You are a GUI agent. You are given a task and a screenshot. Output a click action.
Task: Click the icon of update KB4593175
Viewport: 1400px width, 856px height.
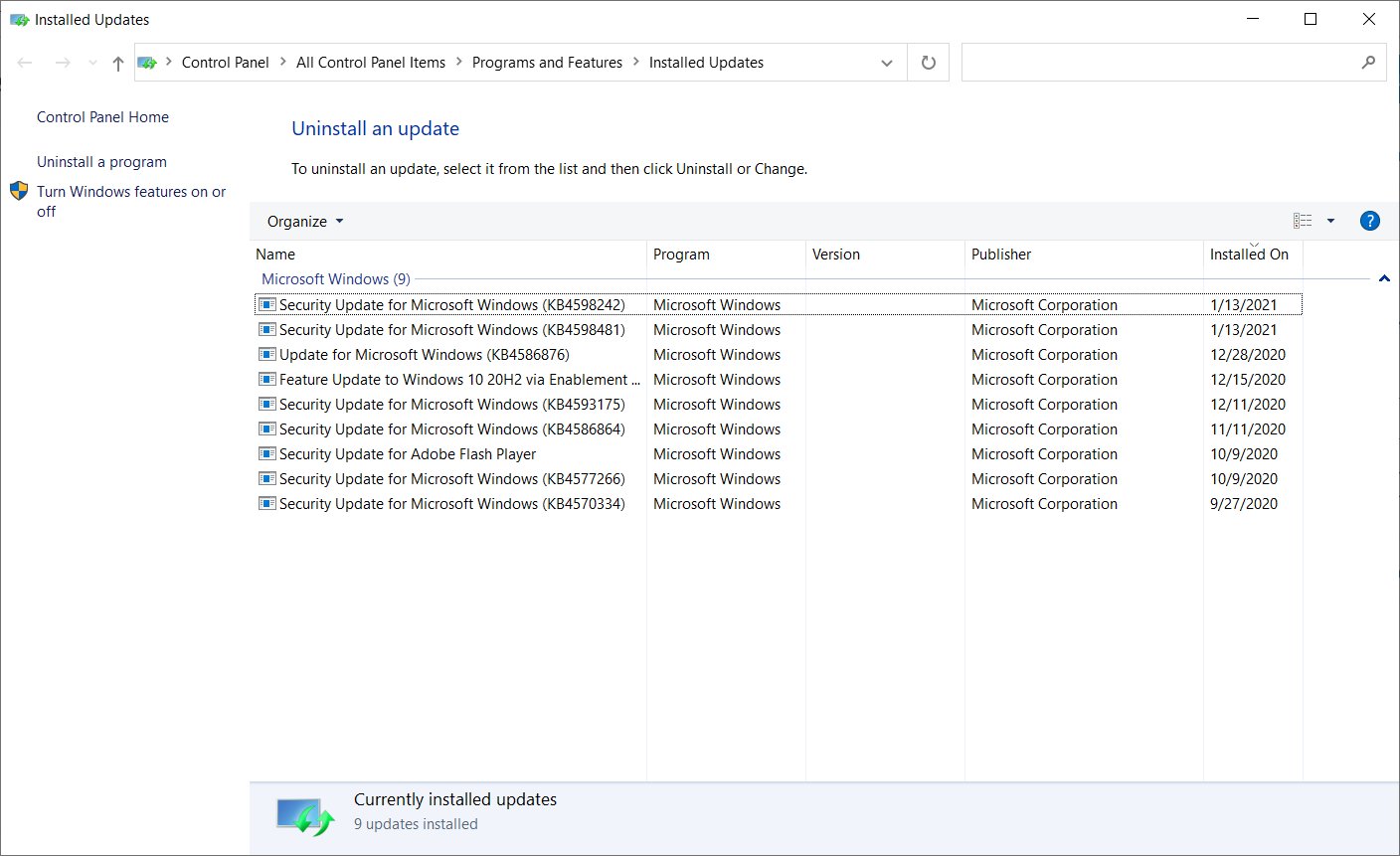click(x=266, y=404)
